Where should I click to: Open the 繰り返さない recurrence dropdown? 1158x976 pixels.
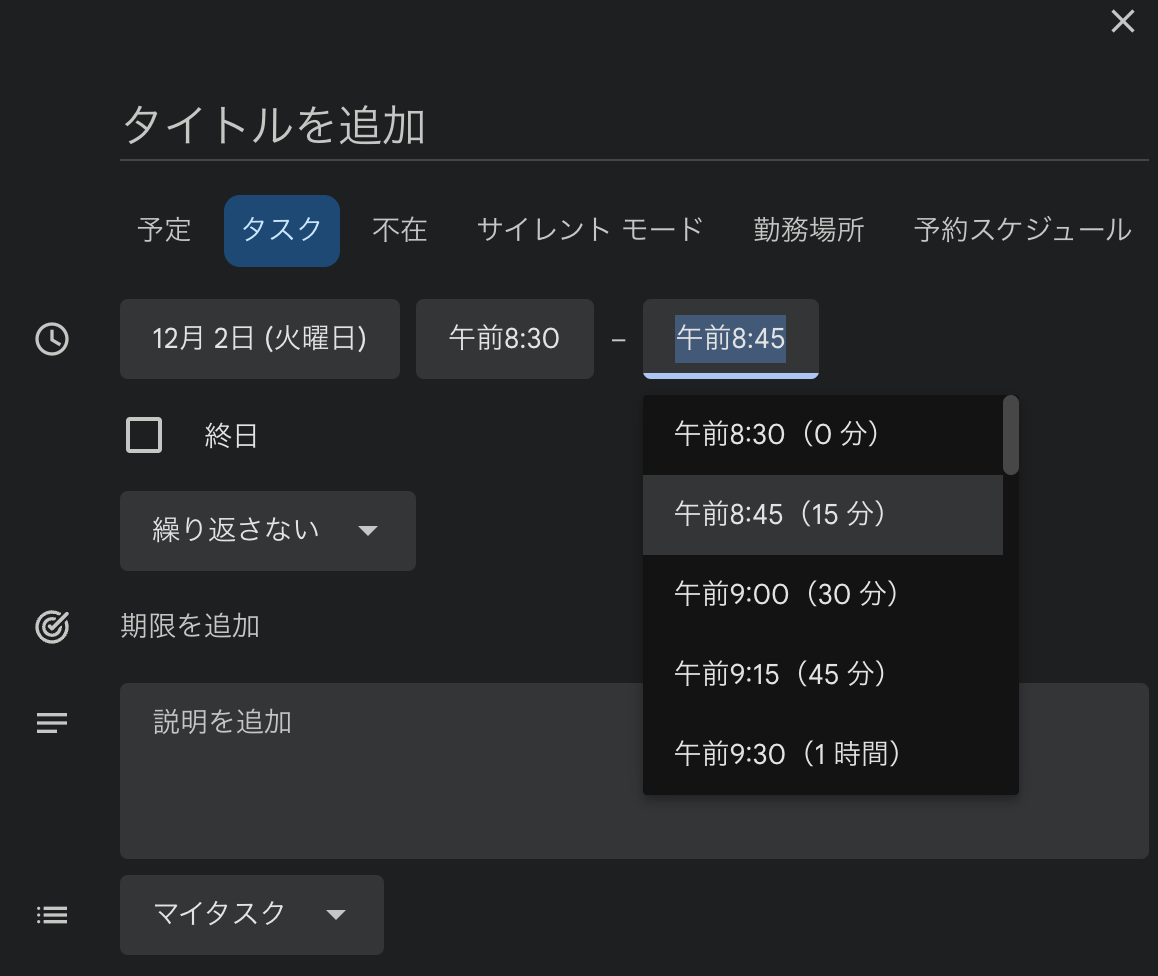267,531
